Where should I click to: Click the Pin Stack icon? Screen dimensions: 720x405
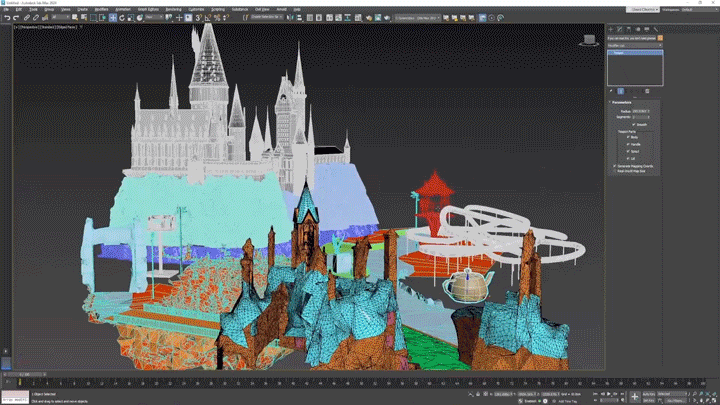pos(611,91)
